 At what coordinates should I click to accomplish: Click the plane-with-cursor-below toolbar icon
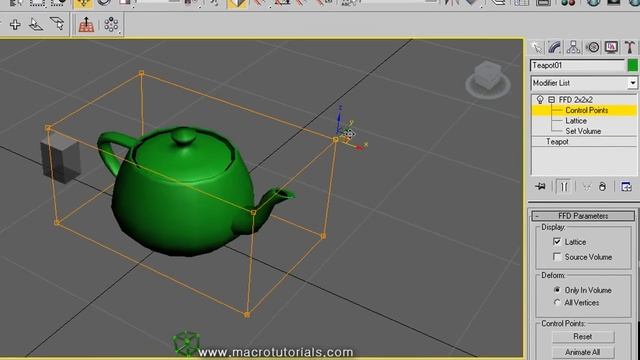(x=57, y=24)
